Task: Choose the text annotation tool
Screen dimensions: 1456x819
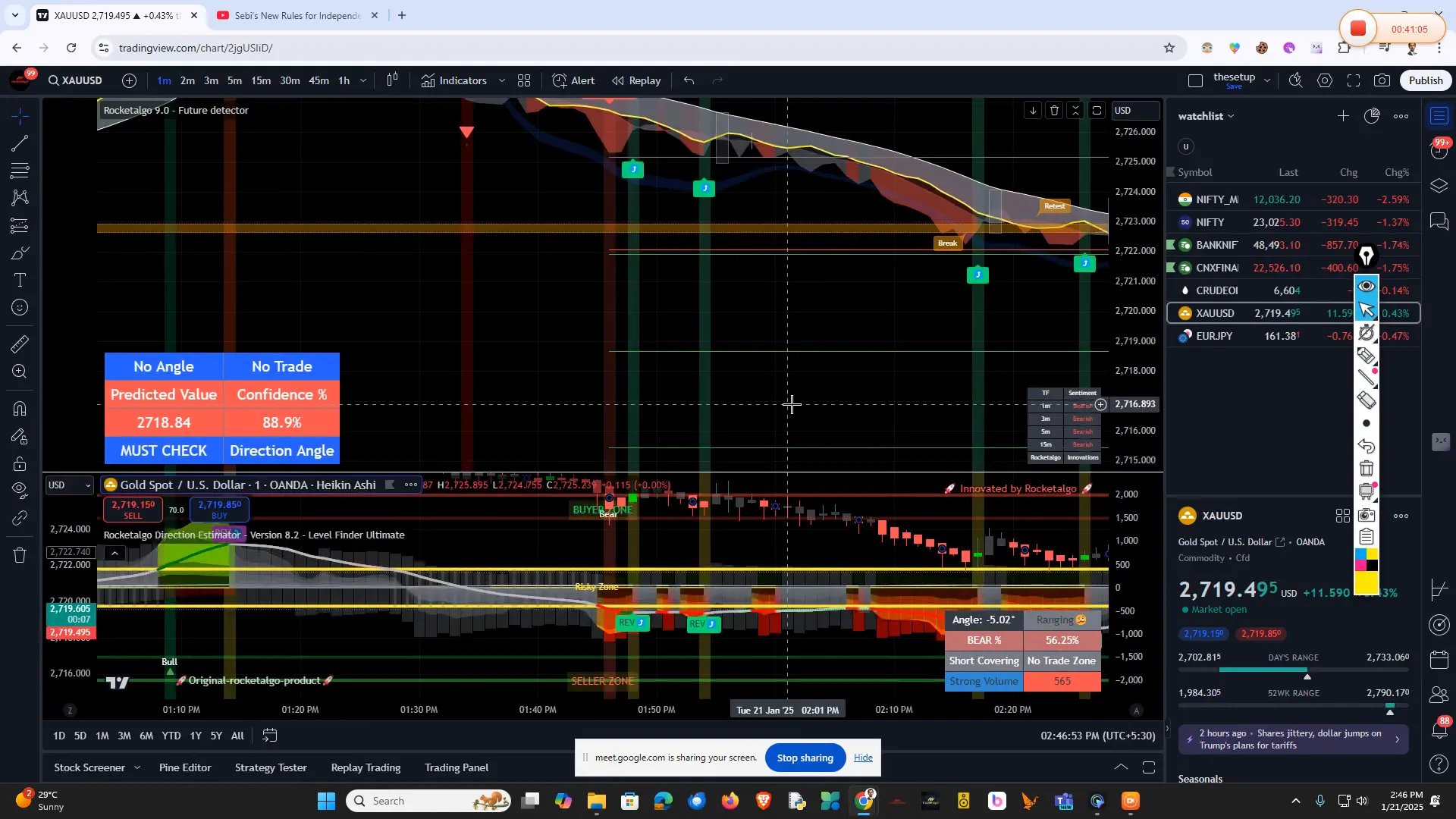Action: [20, 281]
